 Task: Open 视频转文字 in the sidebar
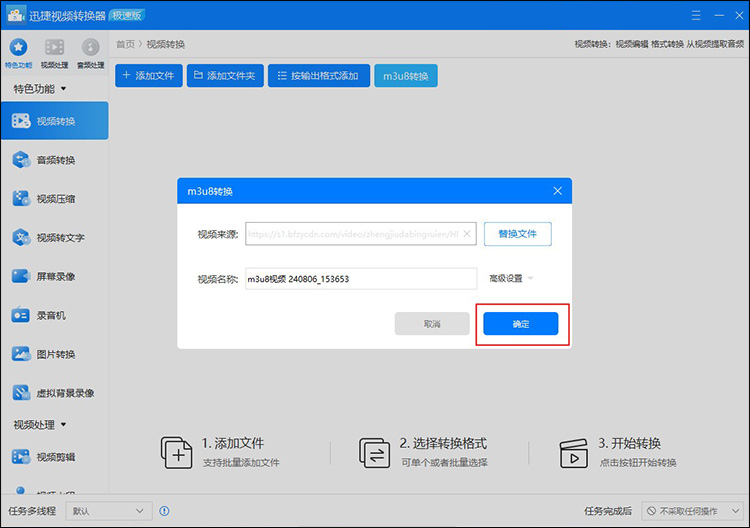pyautogui.click(x=55, y=237)
